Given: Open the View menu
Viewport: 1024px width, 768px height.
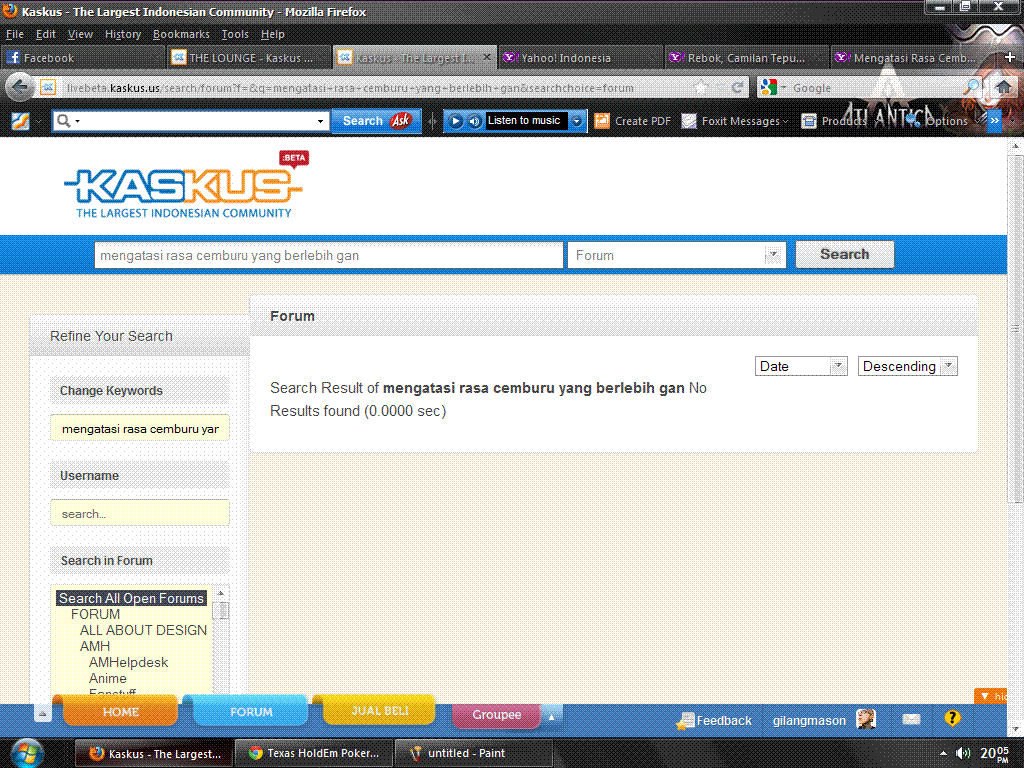Looking at the screenshot, I should click(80, 34).
